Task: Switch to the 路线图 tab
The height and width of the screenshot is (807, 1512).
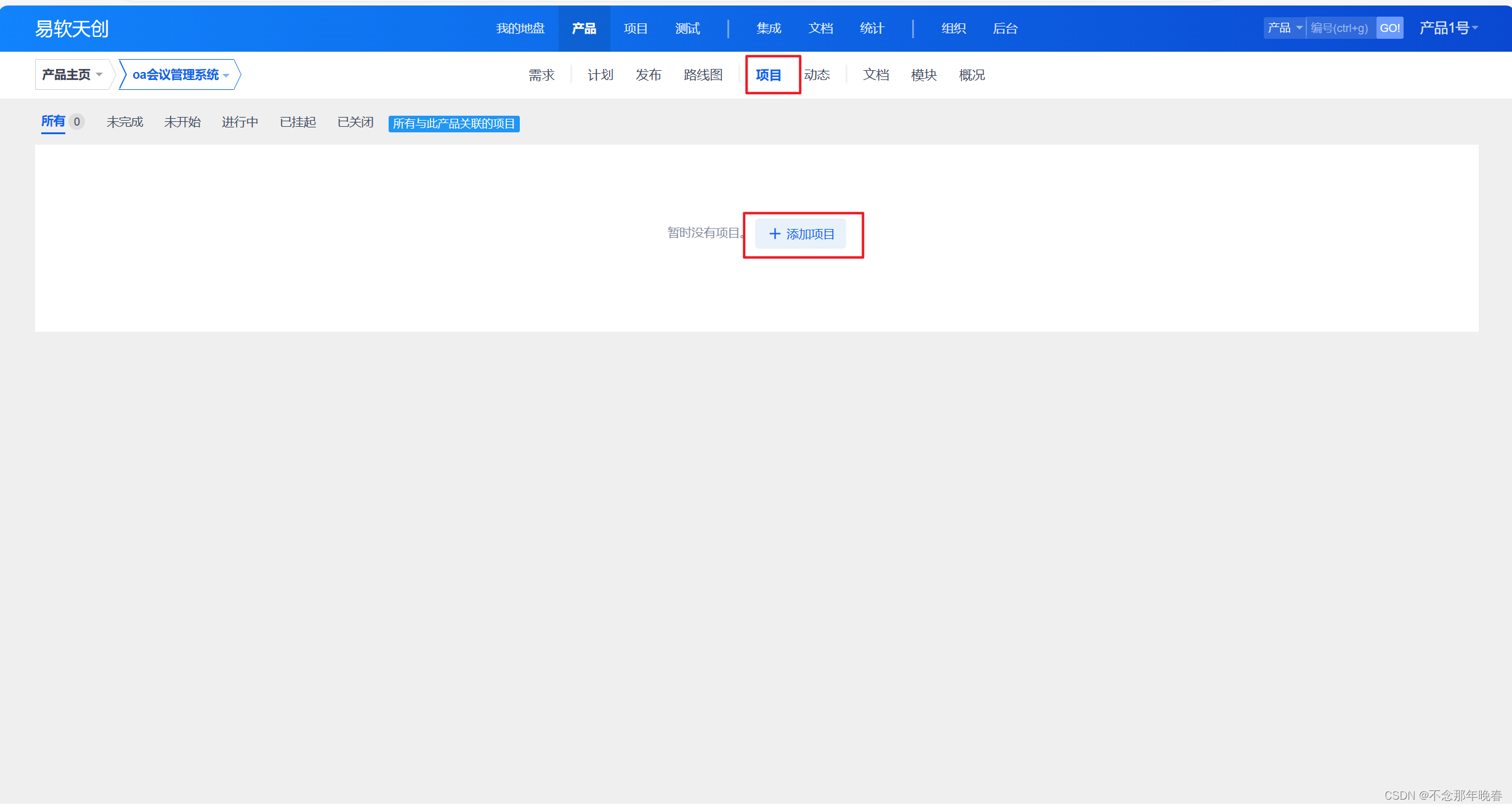Action: 703,74
